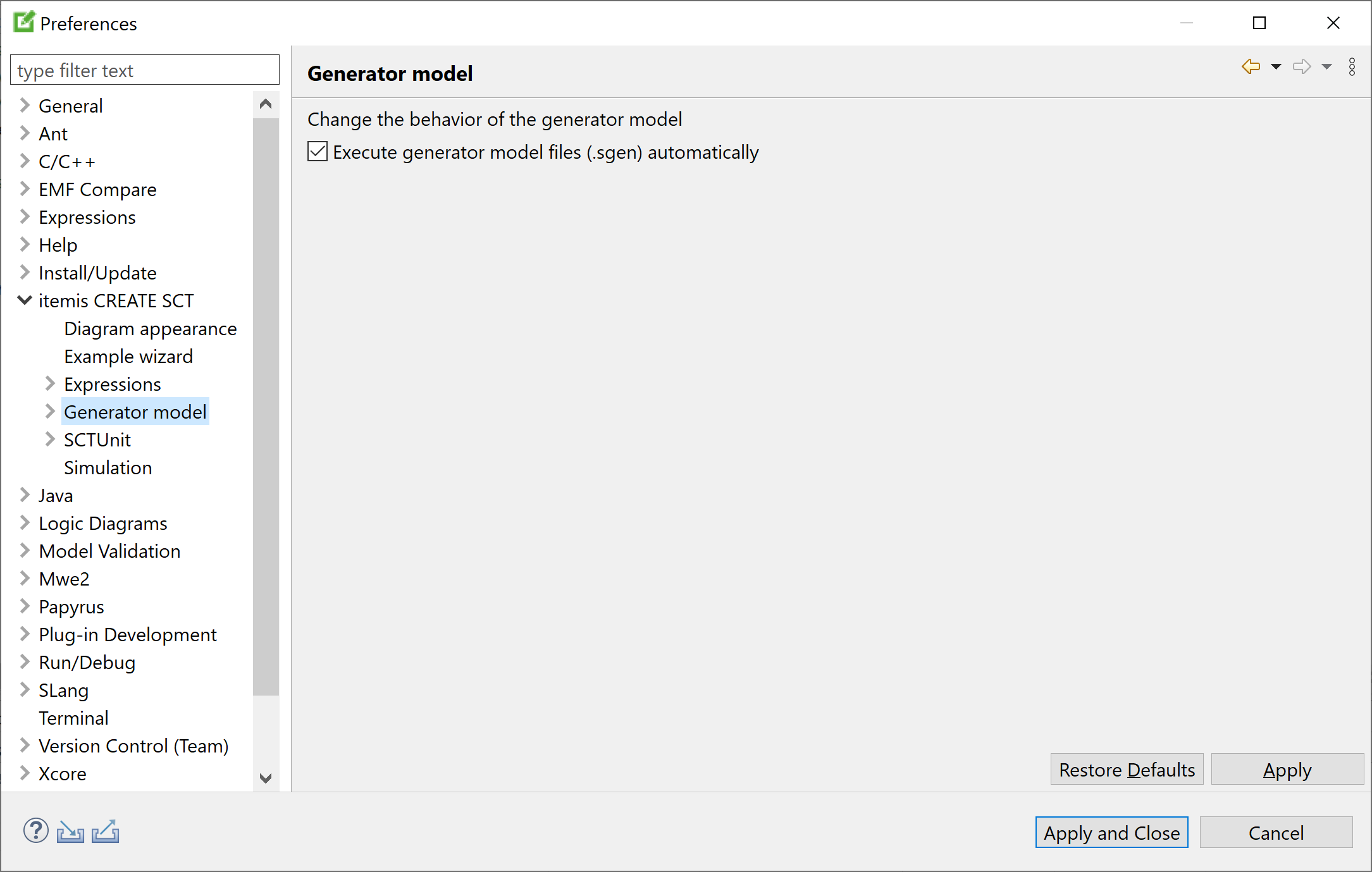Viewport: 1372px width, 872px height.
Task: Expand the C/C++ tree node
Action: 25,161
